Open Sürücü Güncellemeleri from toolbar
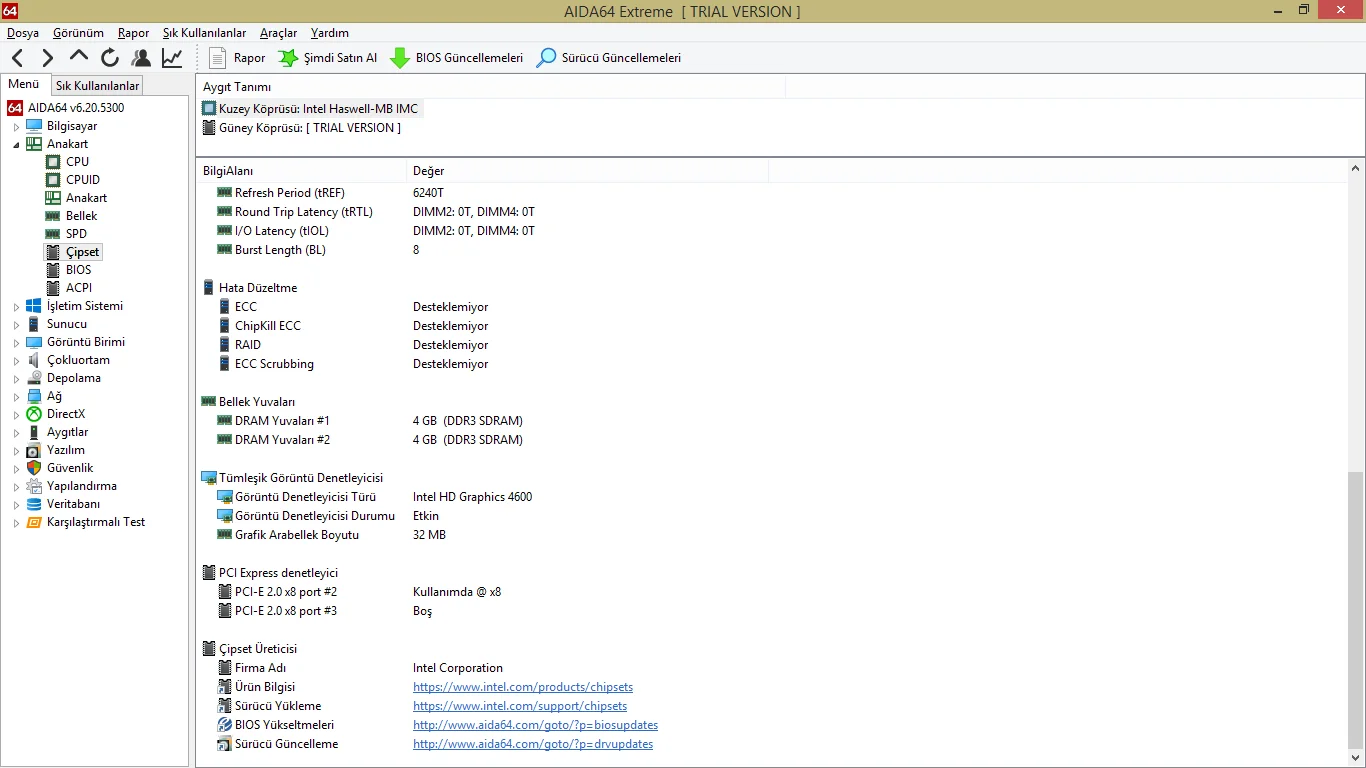The height and width of the screenshot is (768, 1366). (609, 58)
